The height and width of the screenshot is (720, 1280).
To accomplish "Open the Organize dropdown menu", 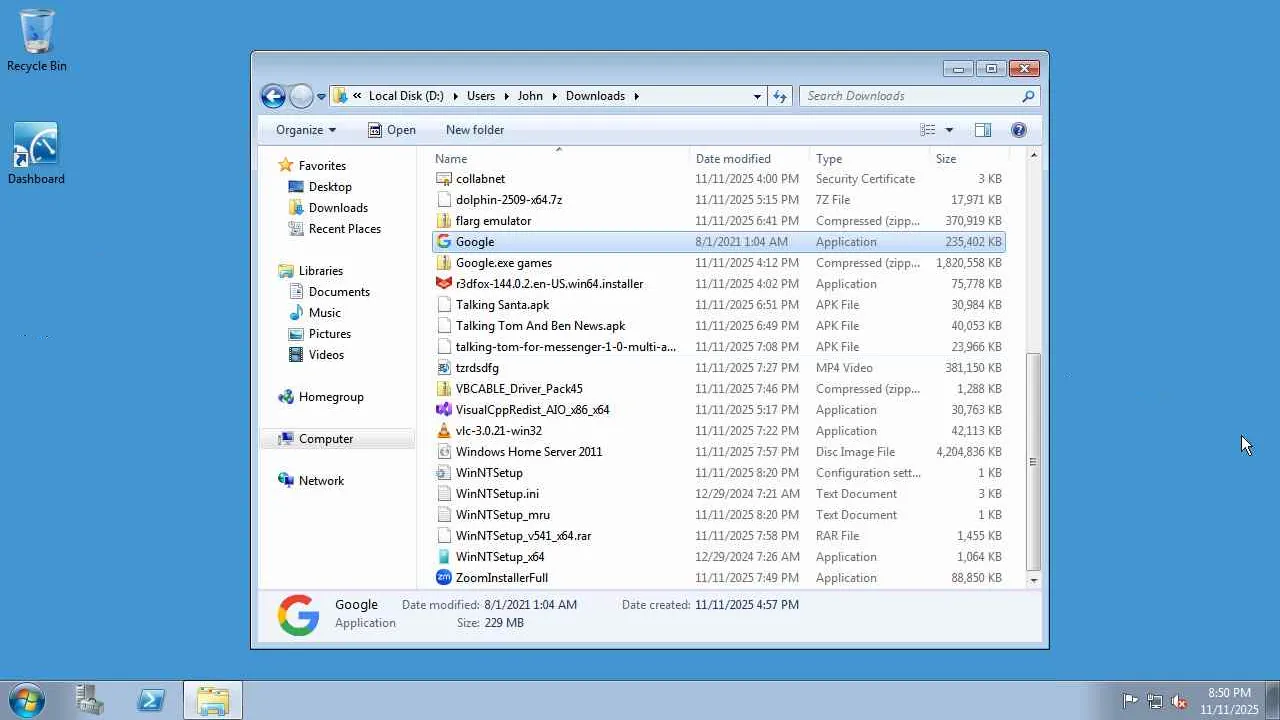I will [306, 130].
